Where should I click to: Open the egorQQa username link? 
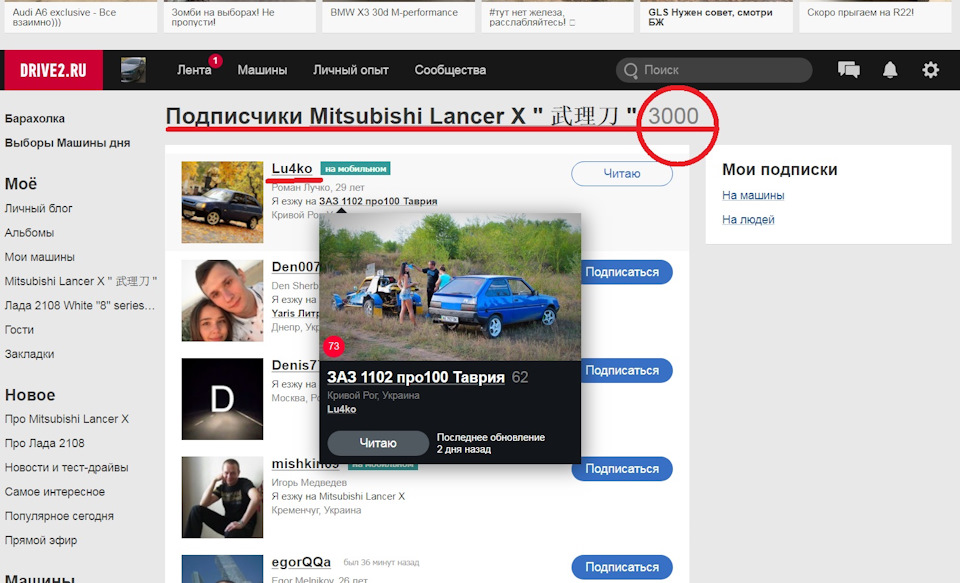pyautogui.click(x=301, y=562)
